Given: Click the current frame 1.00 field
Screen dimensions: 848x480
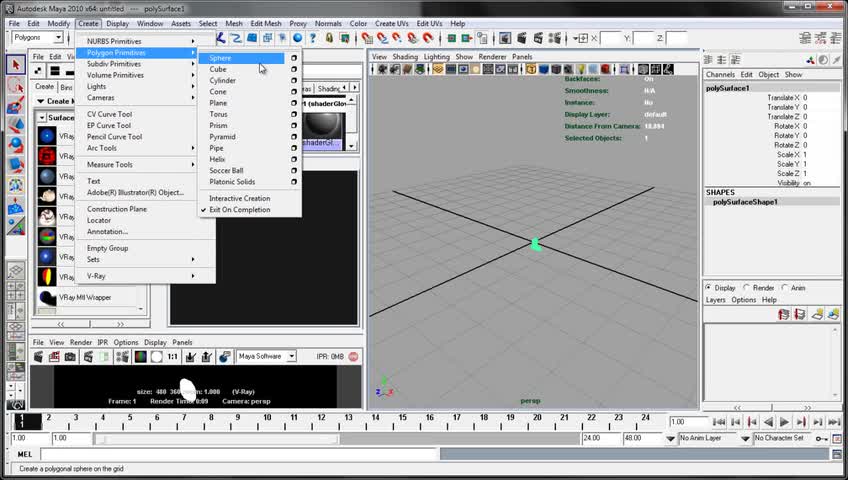Looking at the screenshot, I should 688,422.
